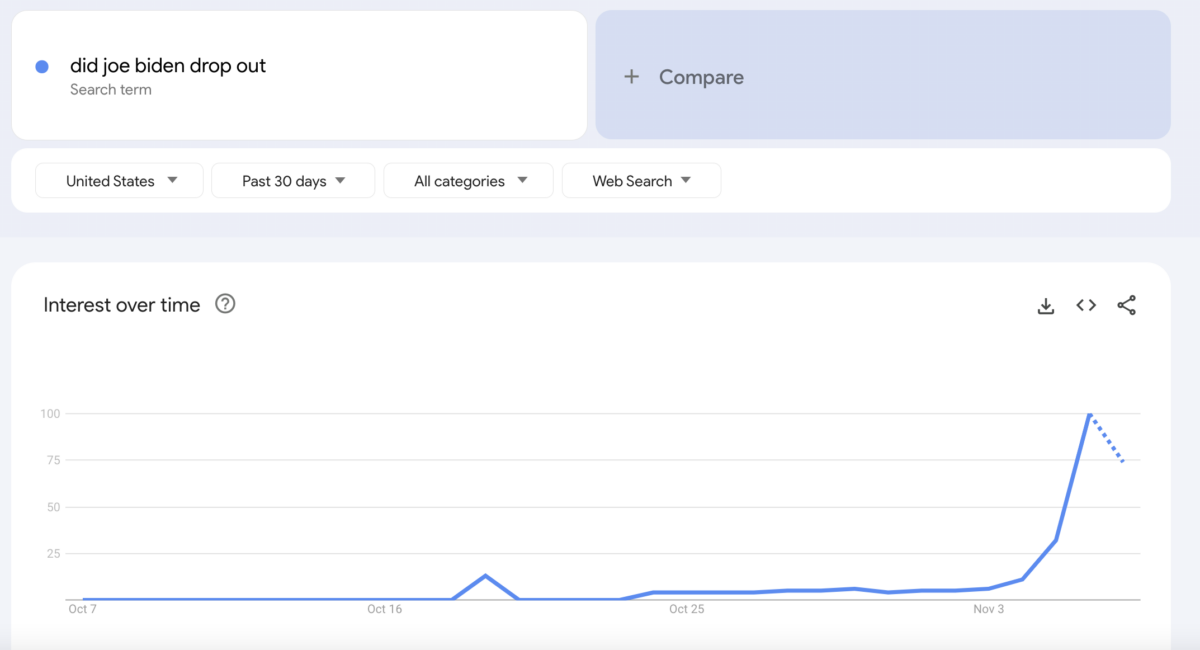This screenshot has width=1200, height=650.
Task: Click the Interest over time heading
Action: coord(122,305)
